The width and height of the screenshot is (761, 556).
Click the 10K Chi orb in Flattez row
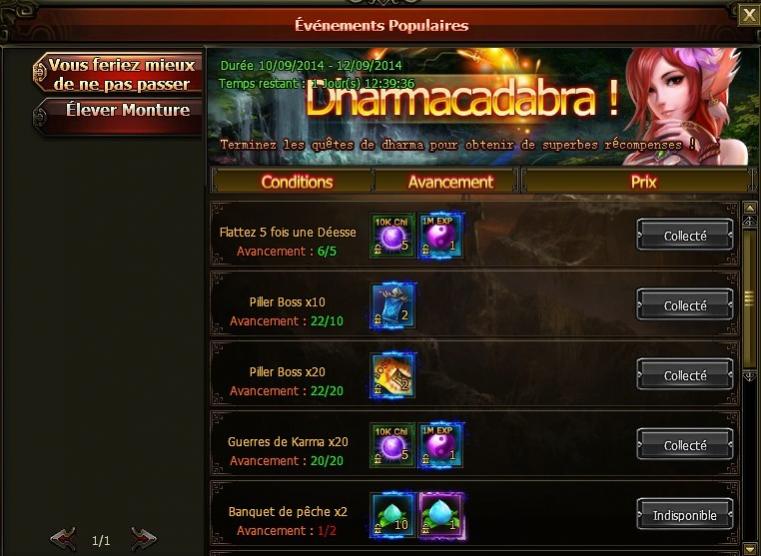point(392,235)
